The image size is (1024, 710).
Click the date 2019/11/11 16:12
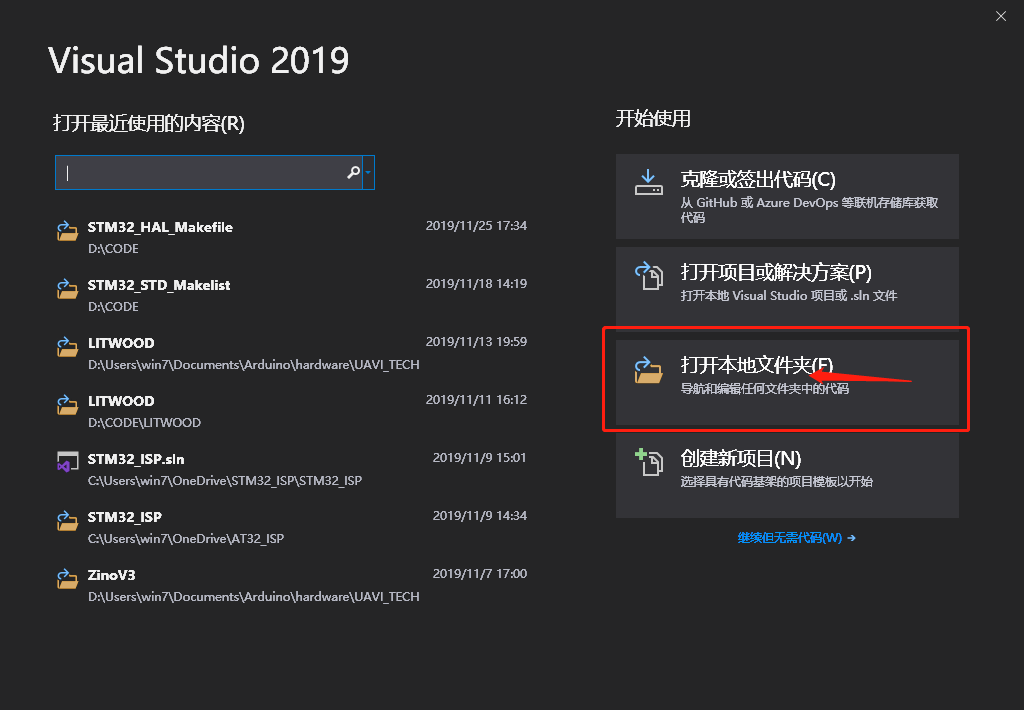coord(476,399)
